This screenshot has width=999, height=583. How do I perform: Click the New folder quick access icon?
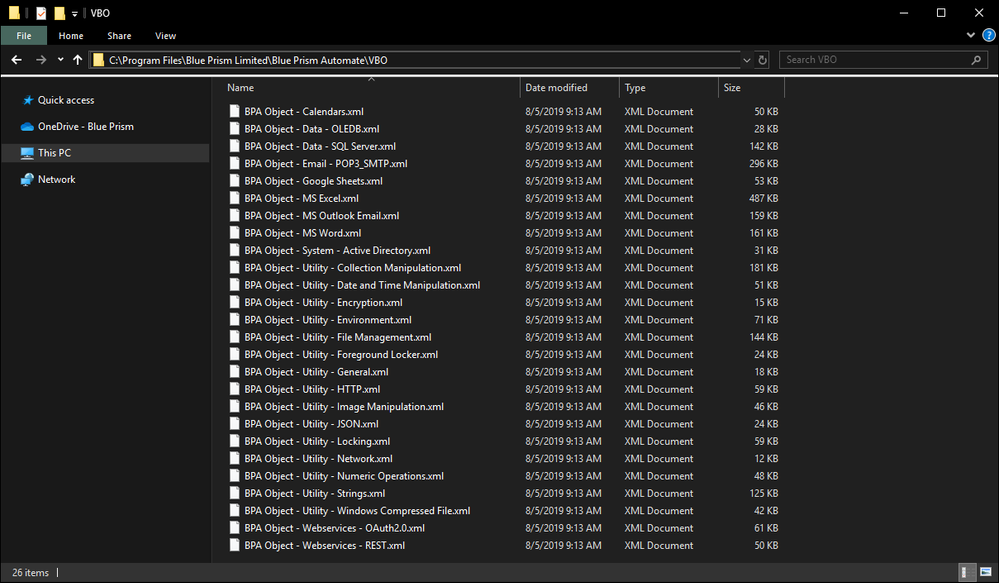(x=59, y=13)
